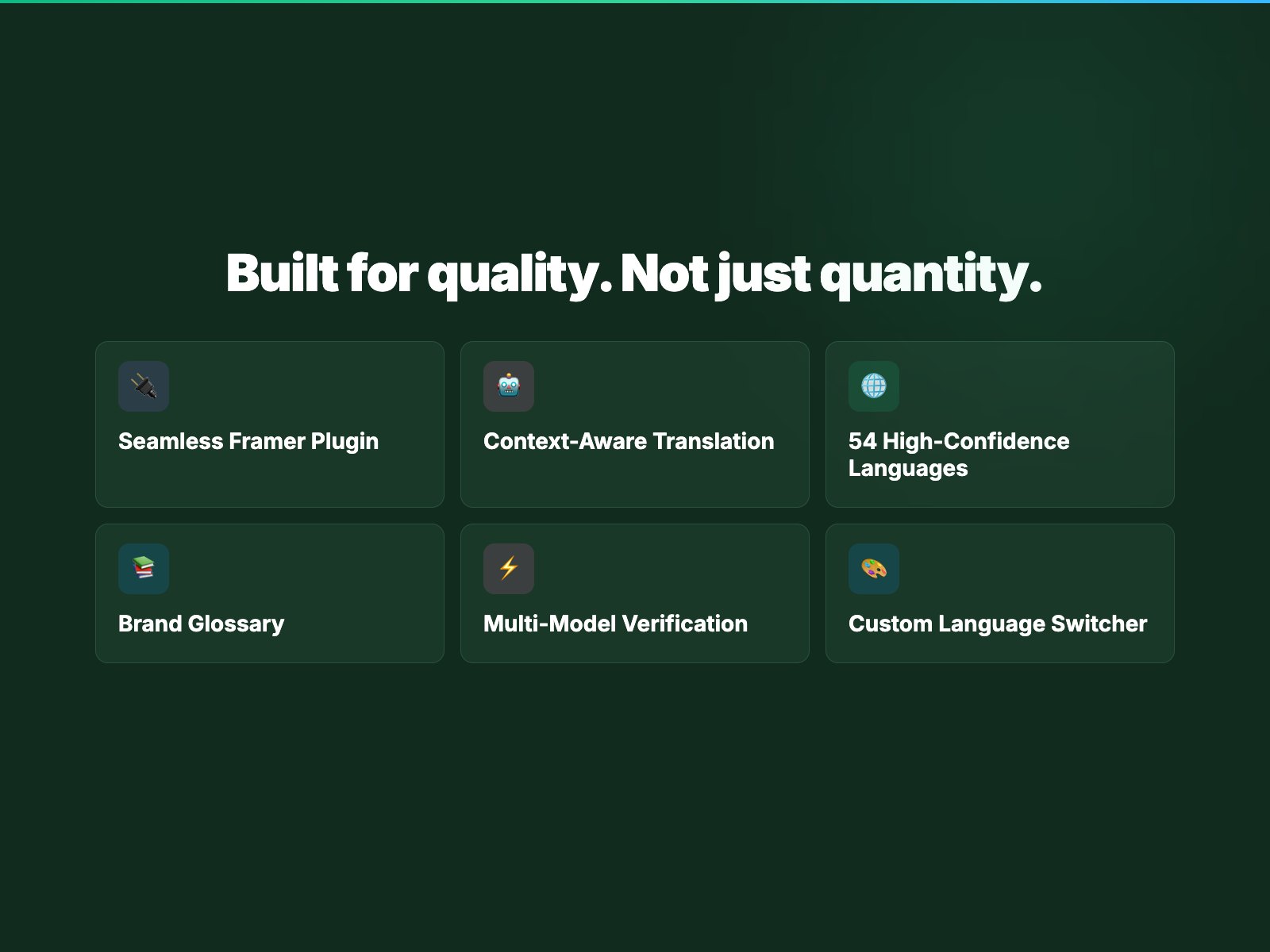Select the globe icon's rounded tile background

(x=874, y=386)
